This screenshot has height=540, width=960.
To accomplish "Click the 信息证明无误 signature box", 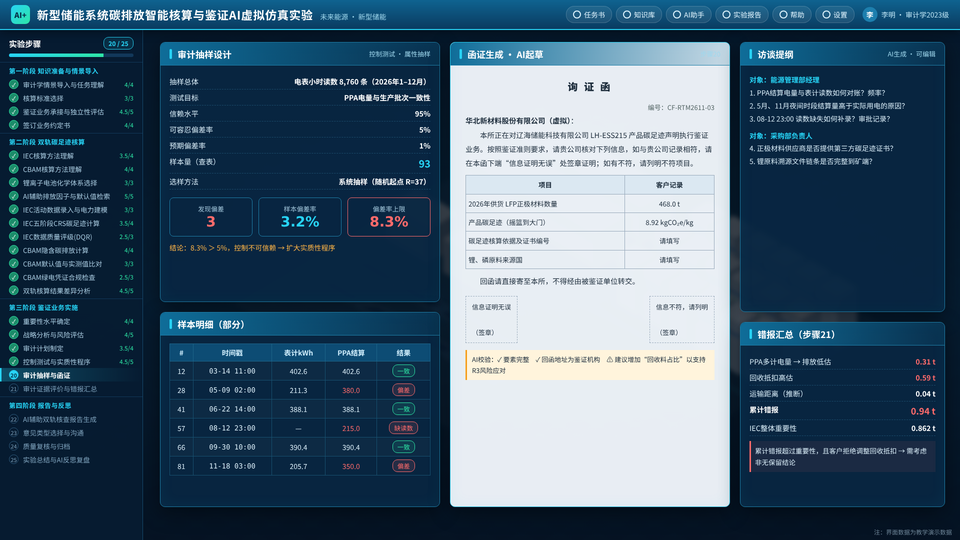I will [x=491, y=319].
